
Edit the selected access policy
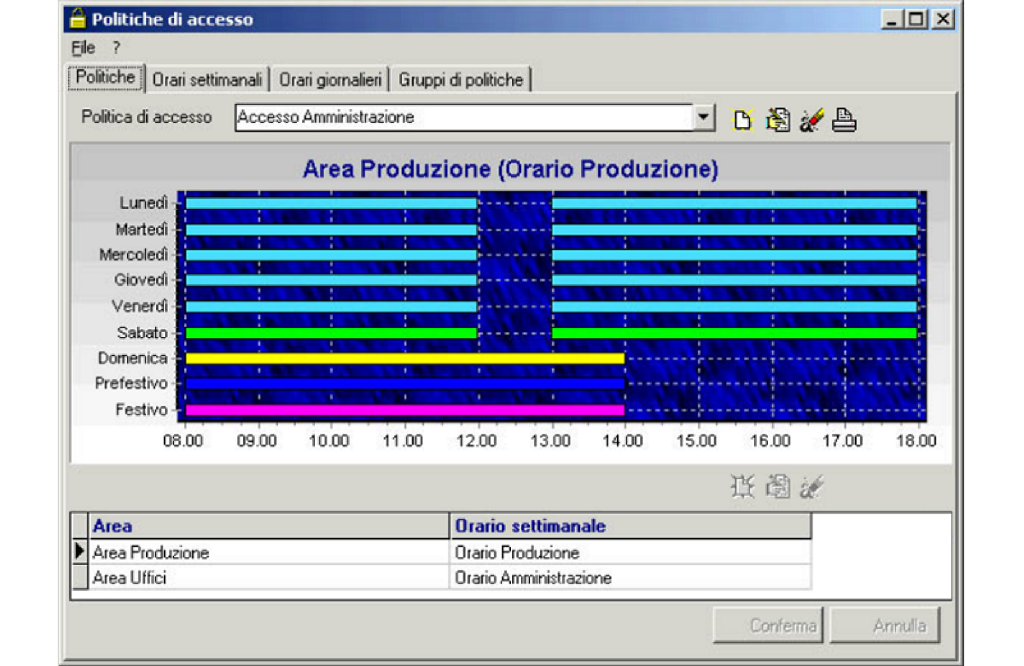[777, 120]
